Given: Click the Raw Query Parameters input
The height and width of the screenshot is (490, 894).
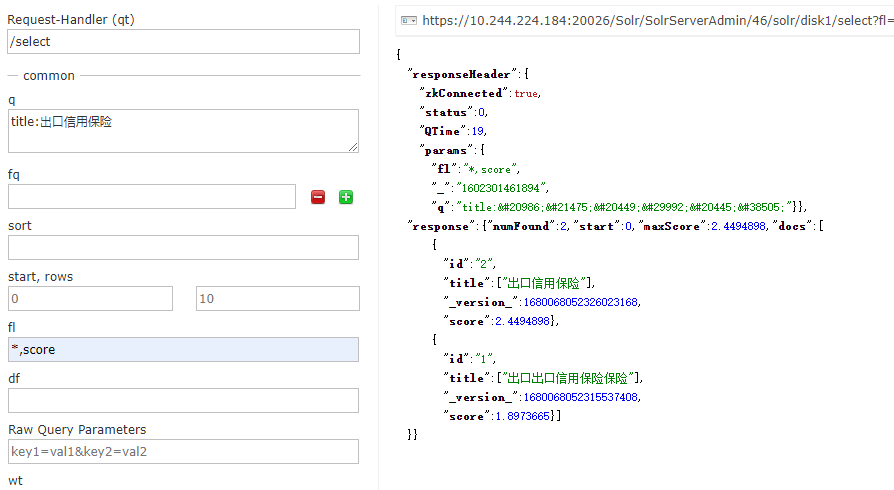Looking at the screenshot, I should coord(183,452).
